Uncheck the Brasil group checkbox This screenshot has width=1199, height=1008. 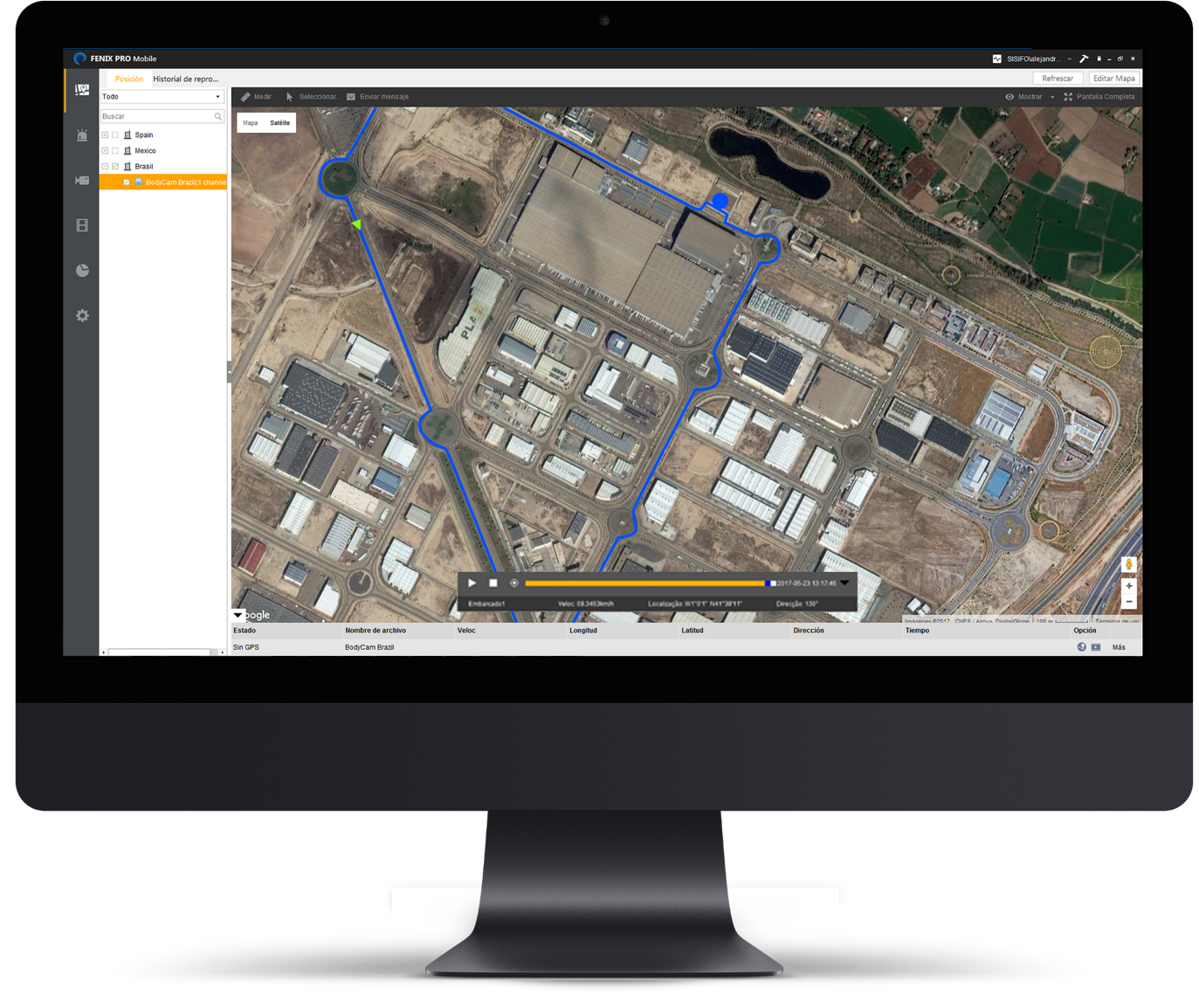click(115, 166)
